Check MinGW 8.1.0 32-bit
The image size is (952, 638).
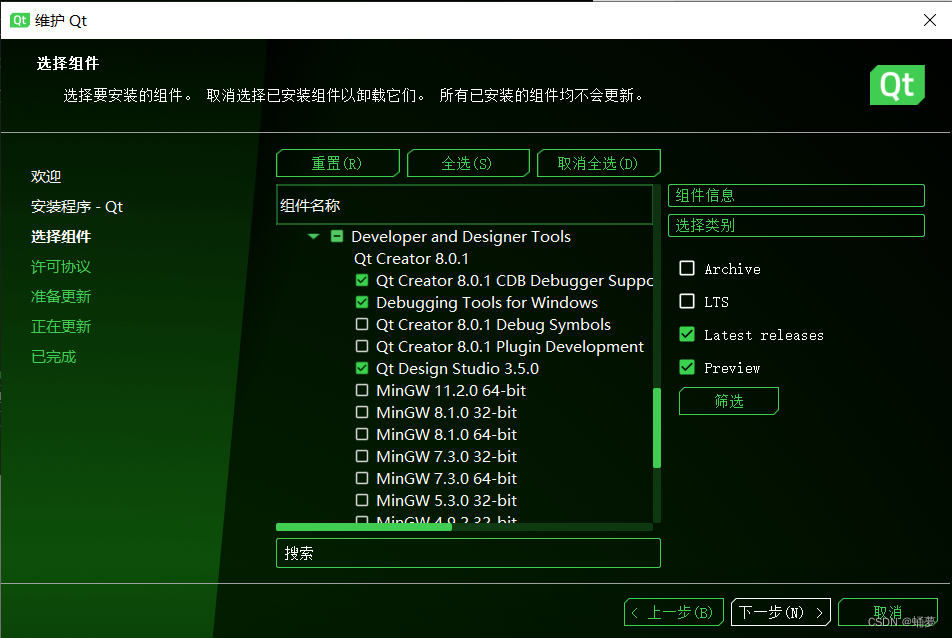362,412
